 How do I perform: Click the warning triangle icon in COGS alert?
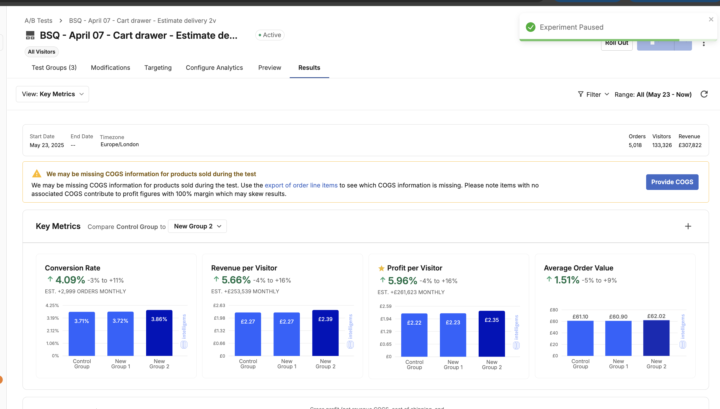point(36,174)
